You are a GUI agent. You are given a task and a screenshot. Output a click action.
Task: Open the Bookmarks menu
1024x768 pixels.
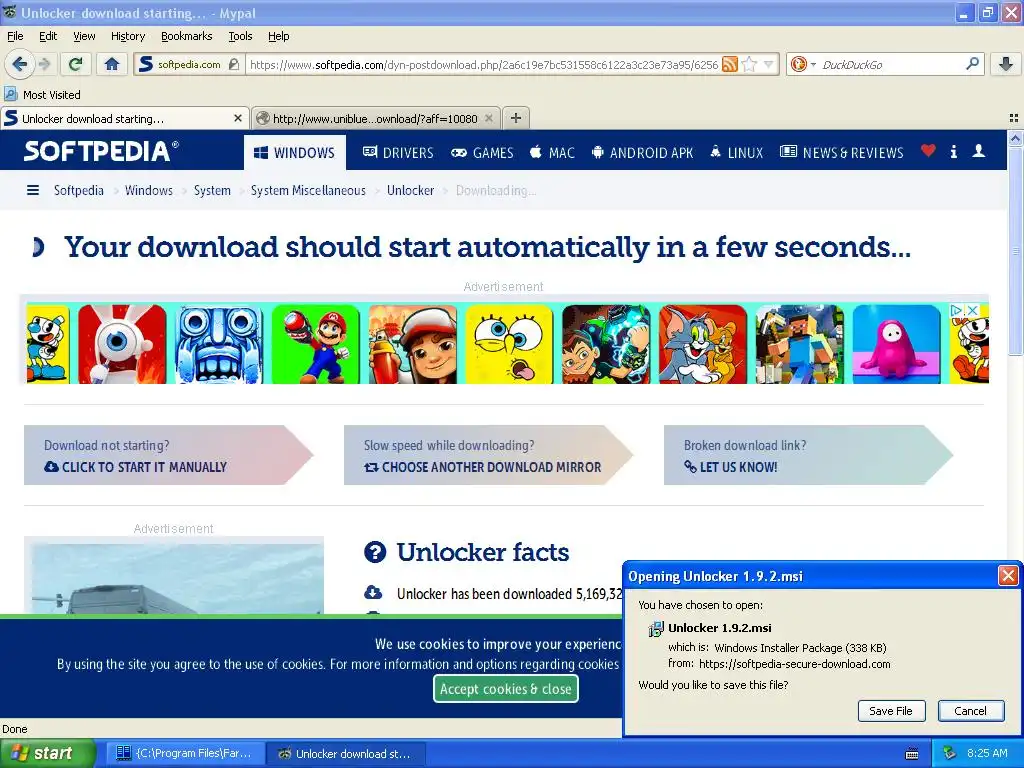click(x=187, y=36)
